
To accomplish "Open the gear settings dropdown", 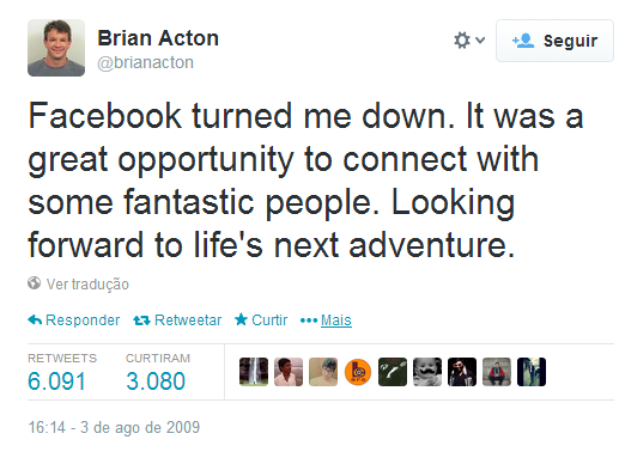I will 469,40.
